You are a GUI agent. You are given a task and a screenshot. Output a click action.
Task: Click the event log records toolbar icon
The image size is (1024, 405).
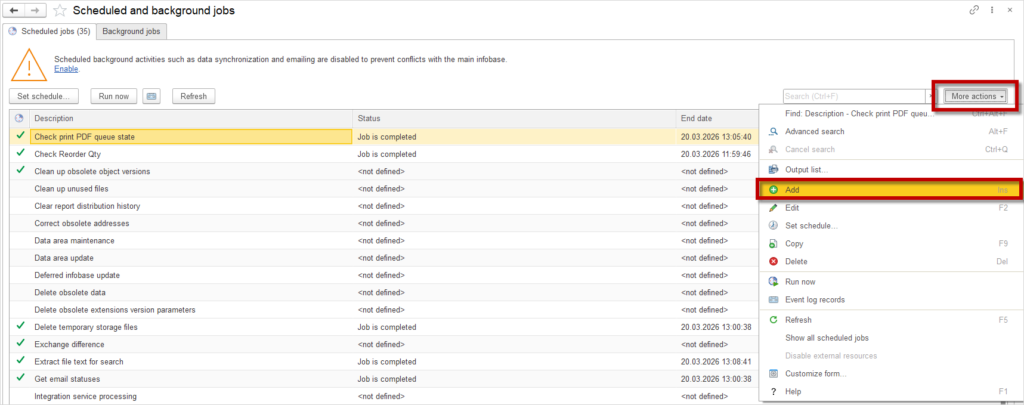click(x=152, y=96)
